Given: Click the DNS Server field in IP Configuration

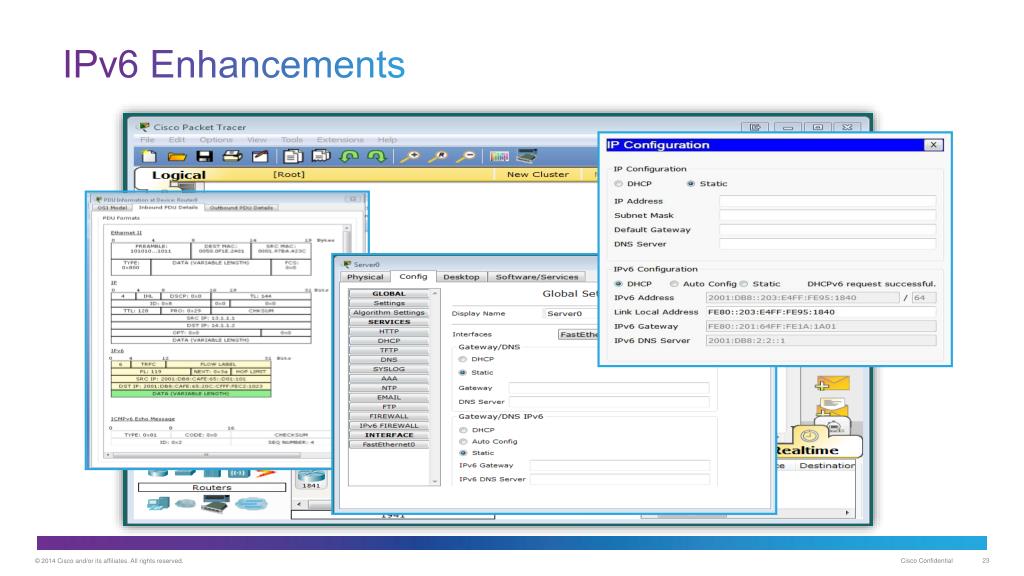Looking at the screenshot, I should (827, 244).
